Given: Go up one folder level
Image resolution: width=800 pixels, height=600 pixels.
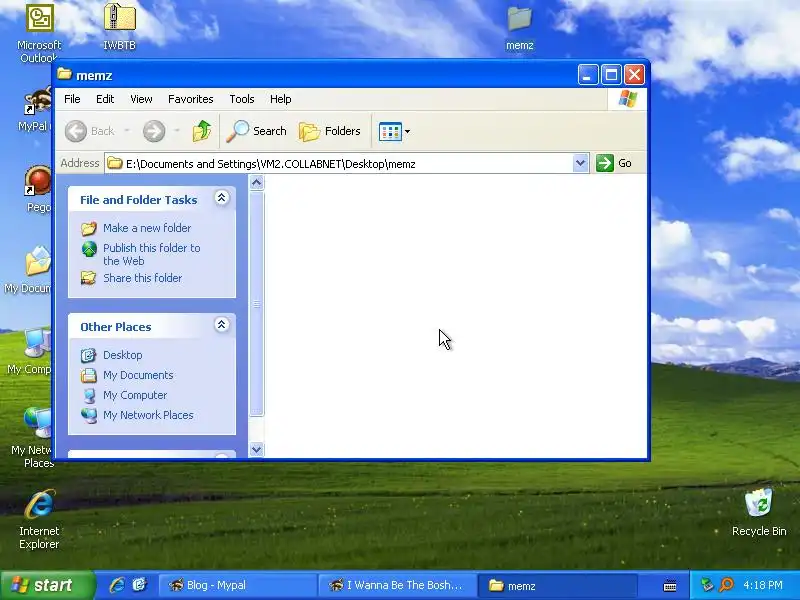Looking at the screenshot, I should click(202, 131).
